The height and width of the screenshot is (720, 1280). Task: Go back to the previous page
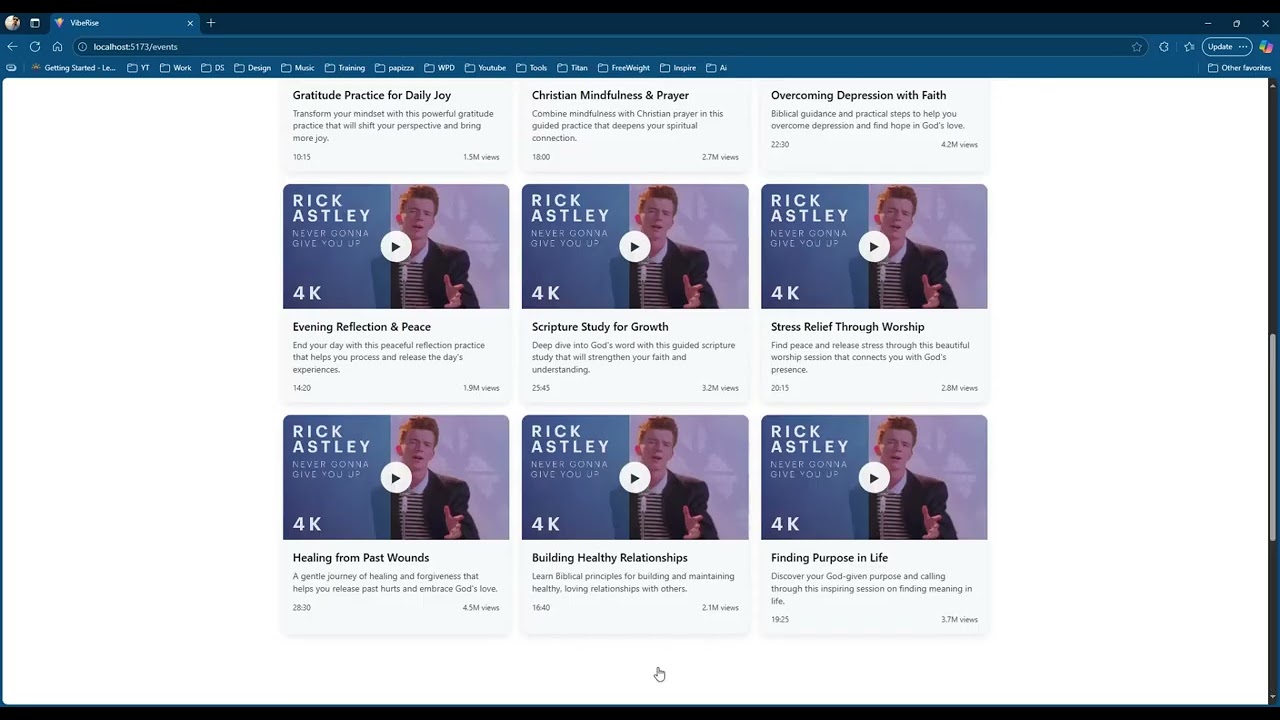pyautogui.click(x=12, y=46)
